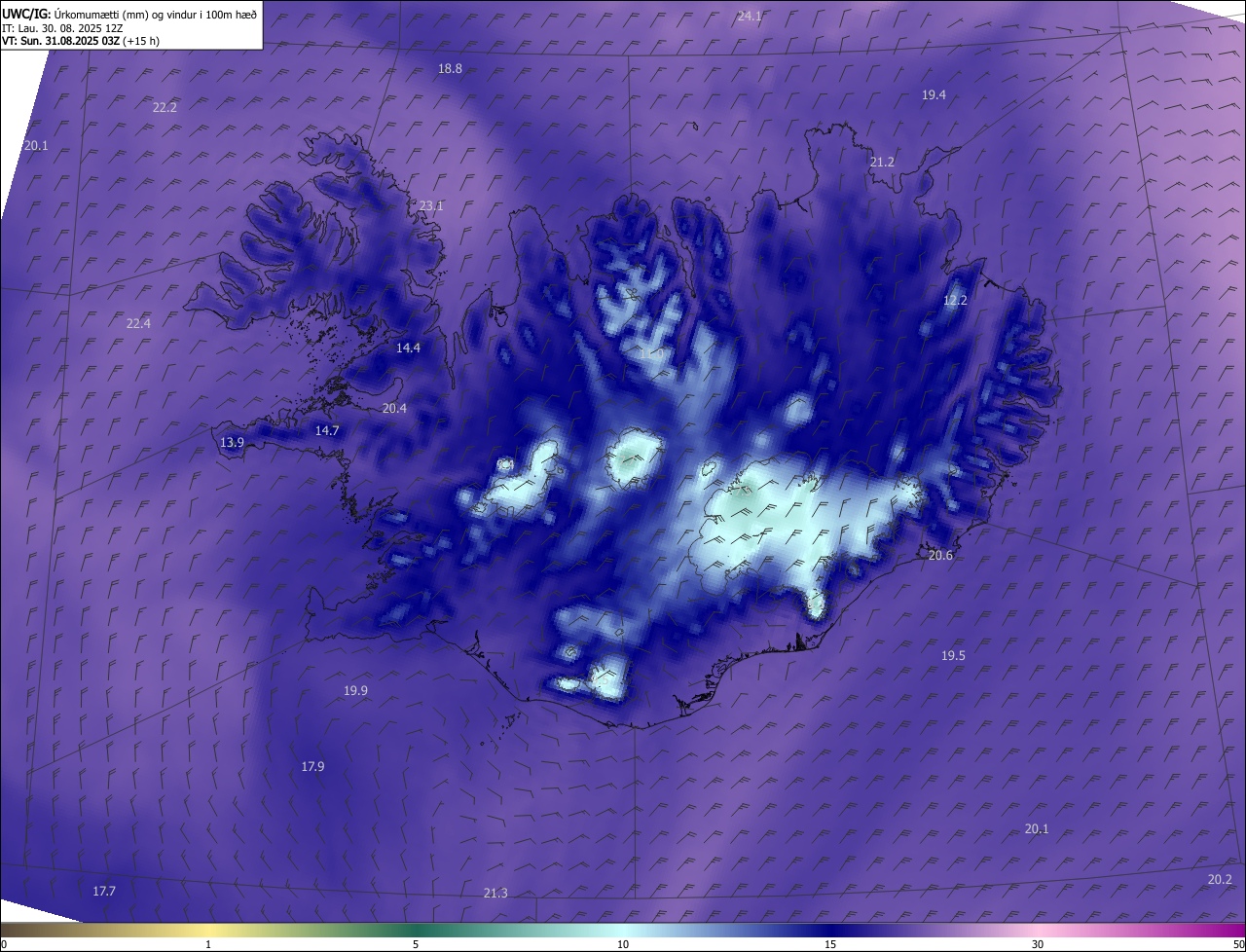This screenshot has width=1246, height=952.
Task: Click the '0' tick on the colour scale
Action: [4, 944]
